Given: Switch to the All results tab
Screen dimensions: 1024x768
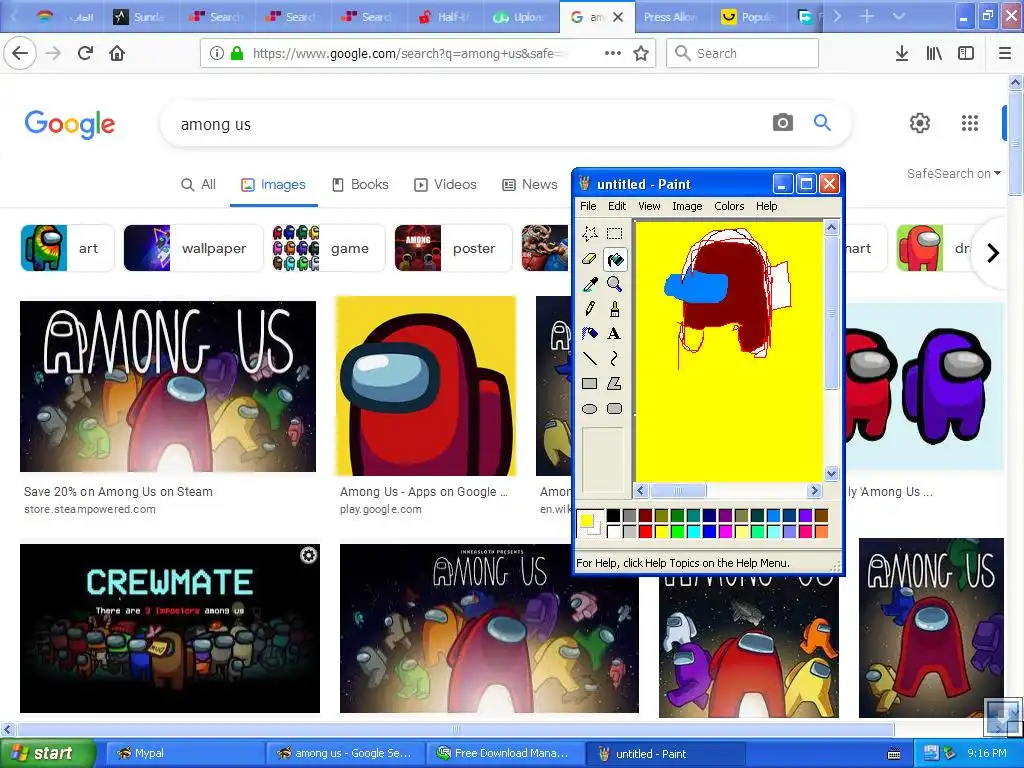Looking at the screenshot, I should point(198,185).
